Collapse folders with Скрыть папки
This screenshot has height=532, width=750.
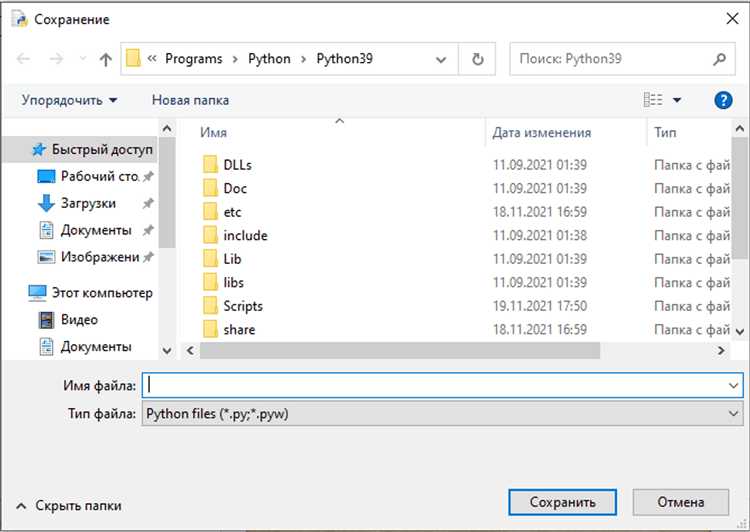[69, 506]
